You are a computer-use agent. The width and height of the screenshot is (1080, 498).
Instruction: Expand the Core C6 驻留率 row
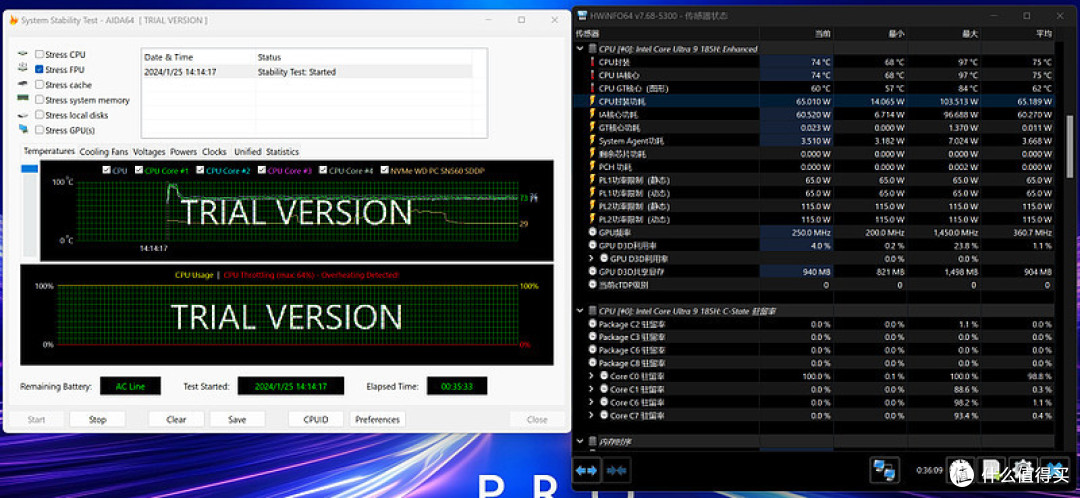tap(592, 402)
